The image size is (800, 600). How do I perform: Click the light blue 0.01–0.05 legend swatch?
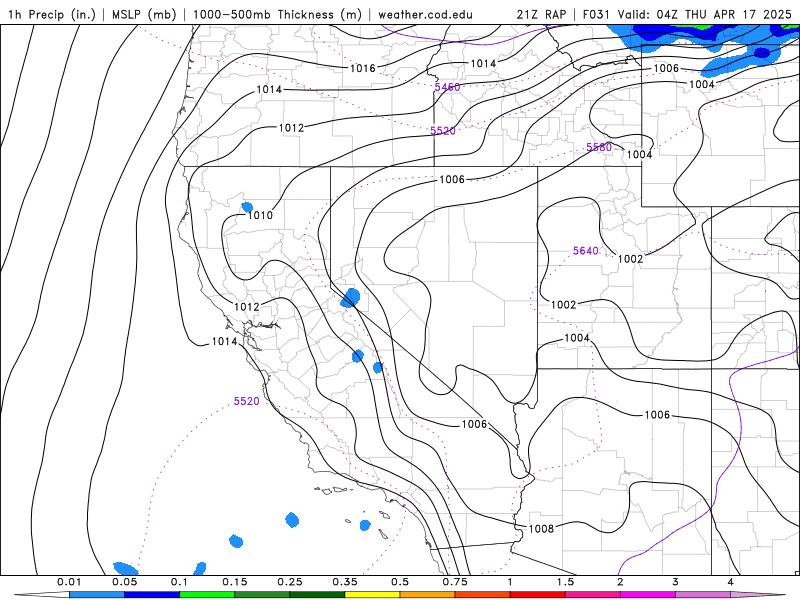pos(97,595)
